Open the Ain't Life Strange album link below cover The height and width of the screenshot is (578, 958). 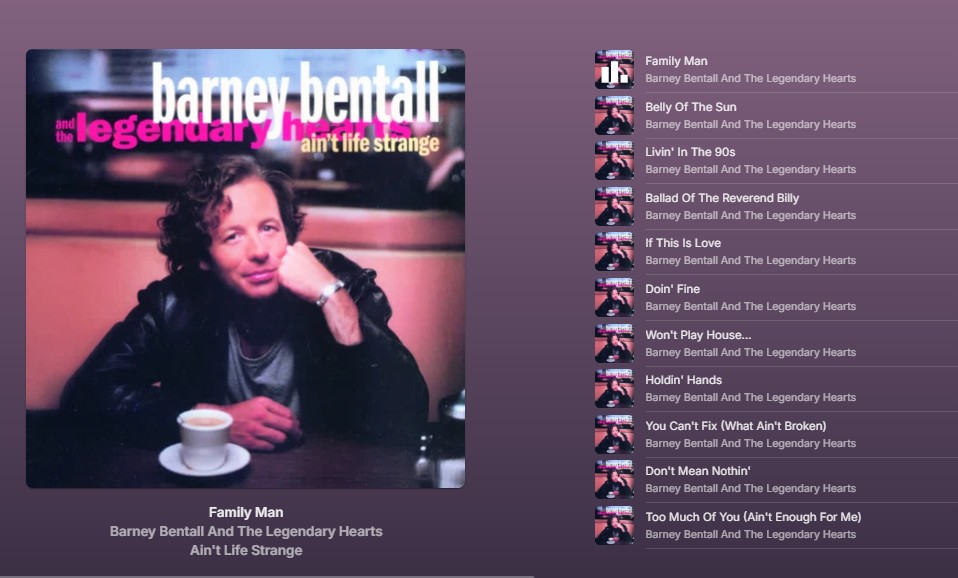pos(246,551)
